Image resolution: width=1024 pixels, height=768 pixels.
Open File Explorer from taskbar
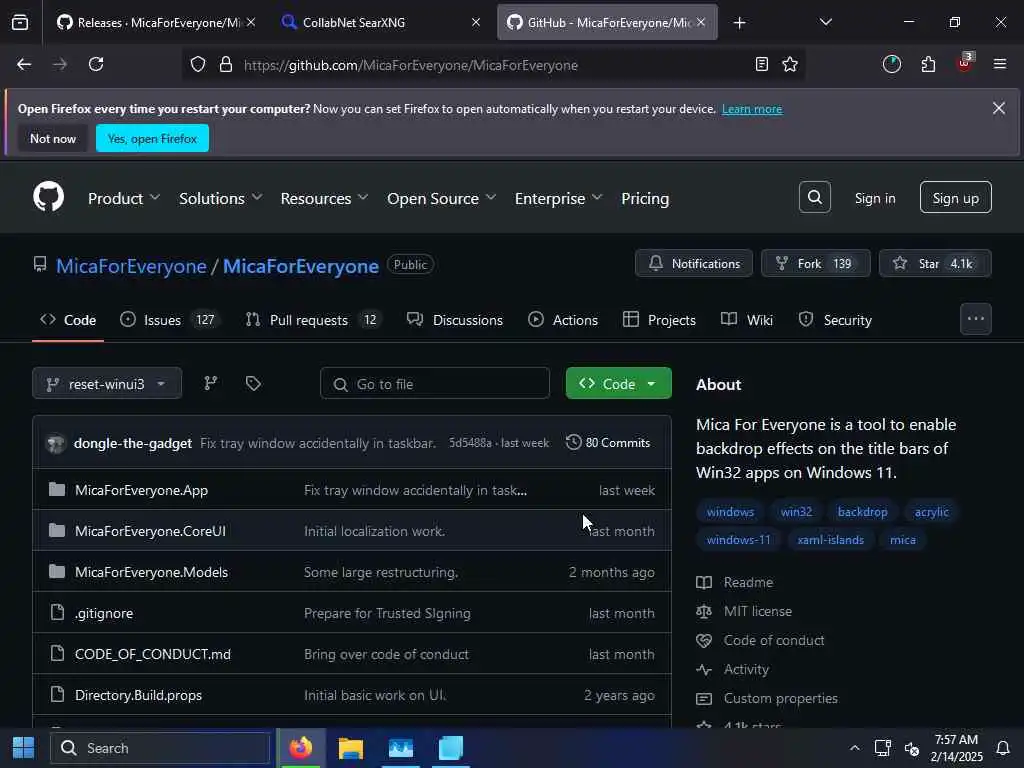tap(351, 748)
